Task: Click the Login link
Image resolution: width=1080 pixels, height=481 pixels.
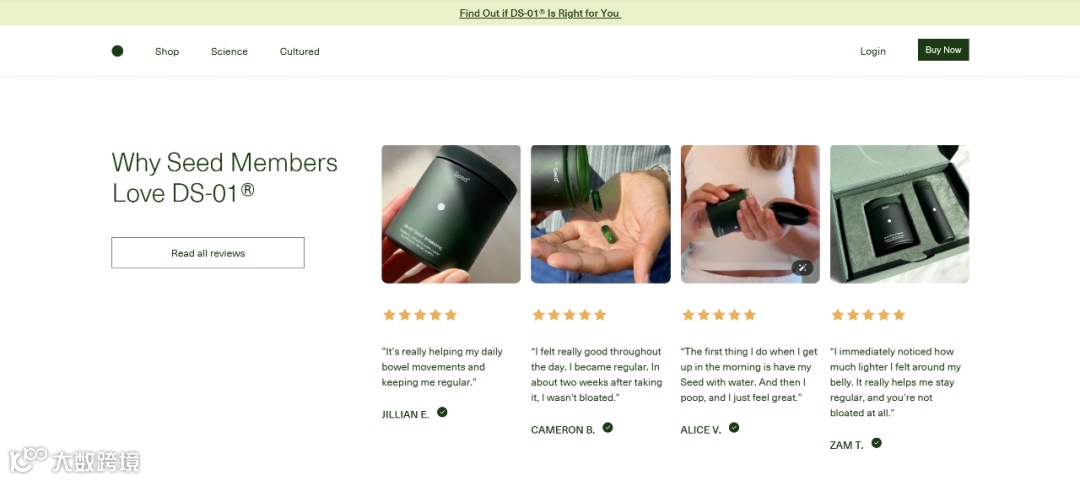Action: tap(873, 52)
